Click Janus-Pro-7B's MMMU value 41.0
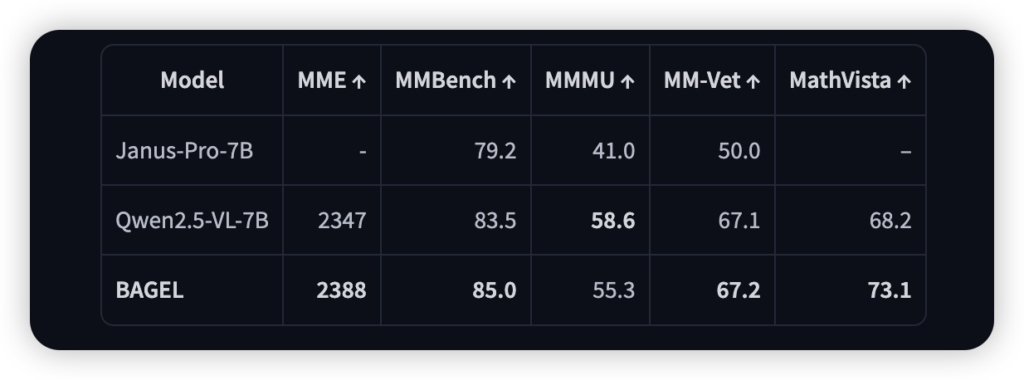This screenshot has width=1024, height=380. 614,151
